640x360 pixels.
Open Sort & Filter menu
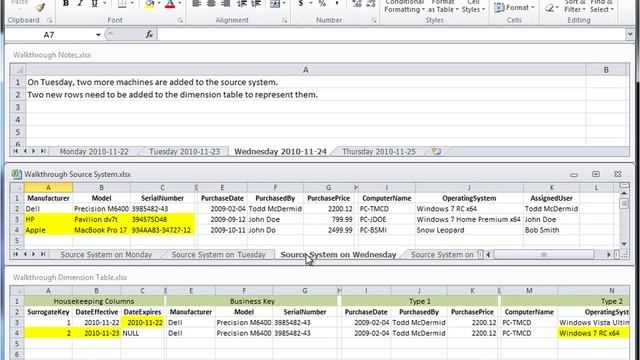point(575,6)
